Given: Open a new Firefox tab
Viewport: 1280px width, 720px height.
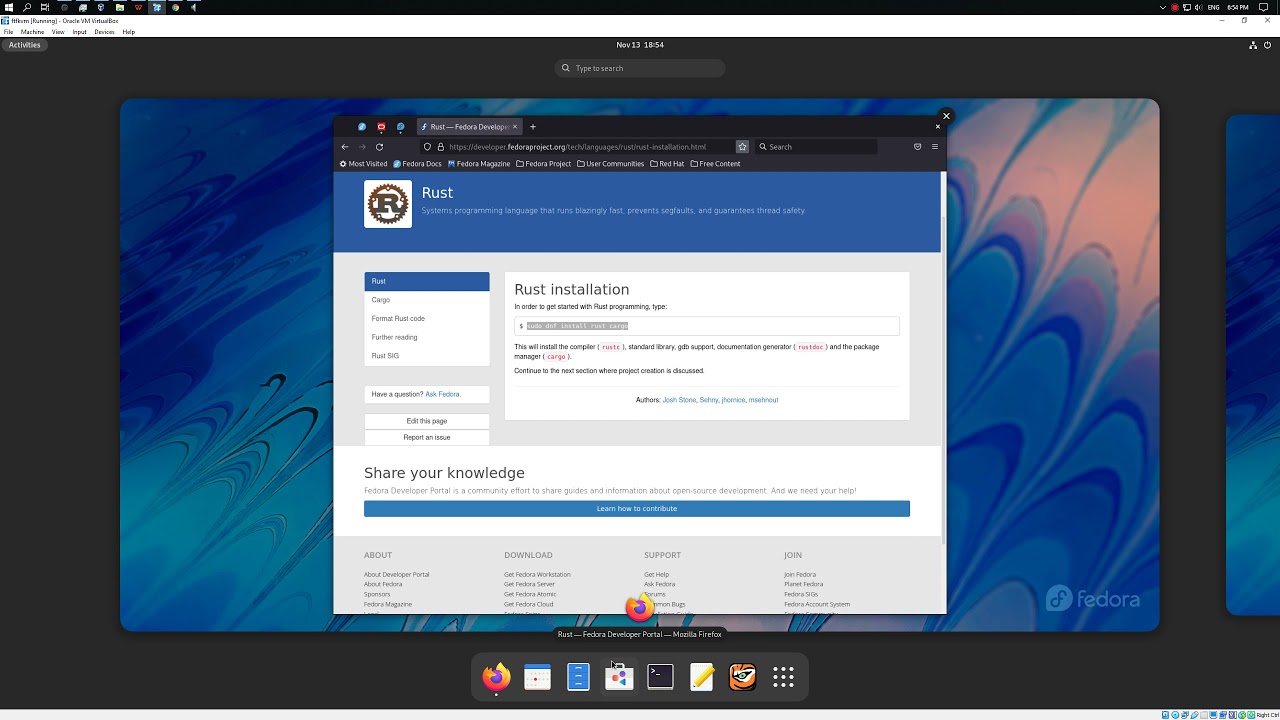Looking at the screenshot, I should pyautogui.click(x=533, y=127).
